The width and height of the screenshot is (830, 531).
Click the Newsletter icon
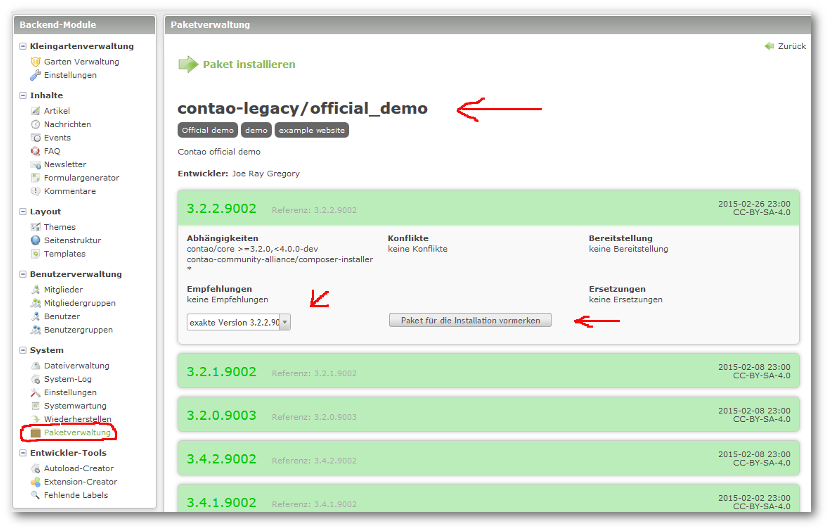click(35, 165)
